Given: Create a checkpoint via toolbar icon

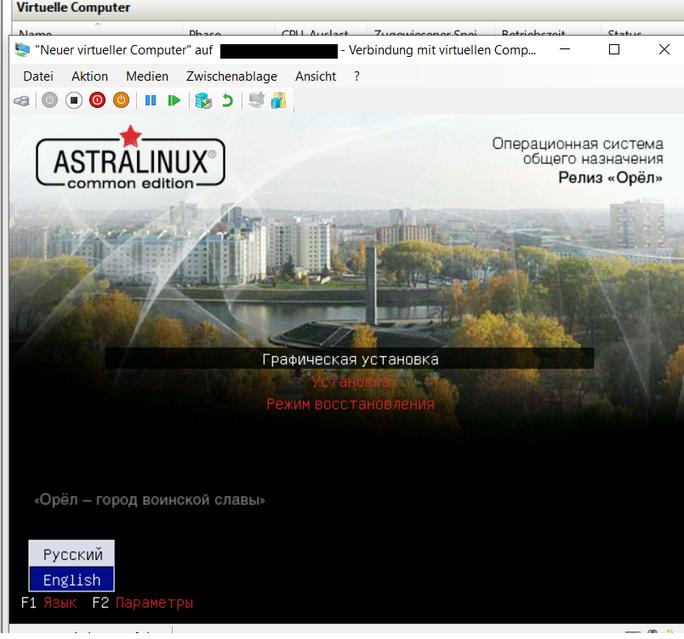Looking at the screenshot, I should tap(203, 101).
